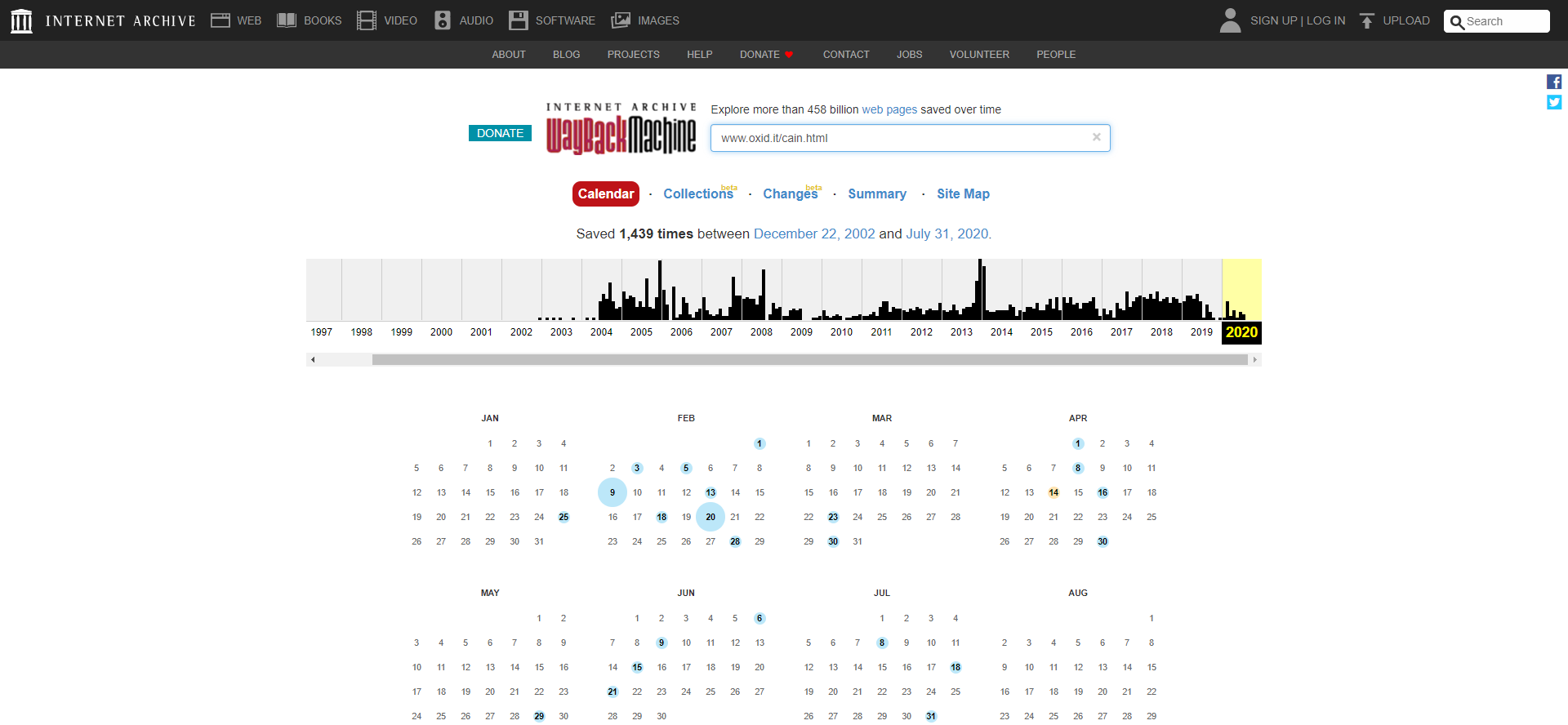Open the HELP menu item
Viewport: 1568px width, 725px height.
click(x=699, y=55)
